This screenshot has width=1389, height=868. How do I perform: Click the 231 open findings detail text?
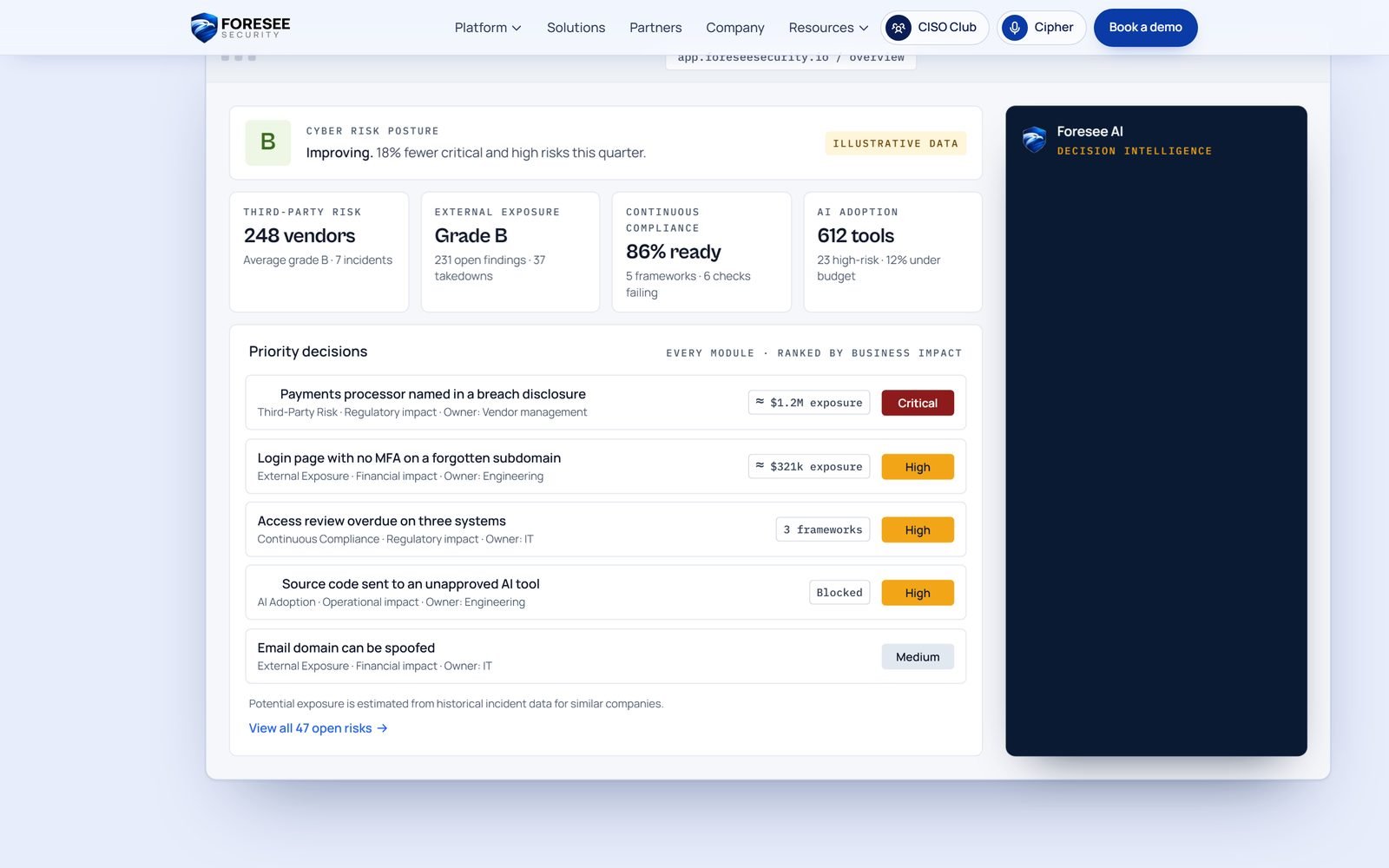(x=490, y=268)
